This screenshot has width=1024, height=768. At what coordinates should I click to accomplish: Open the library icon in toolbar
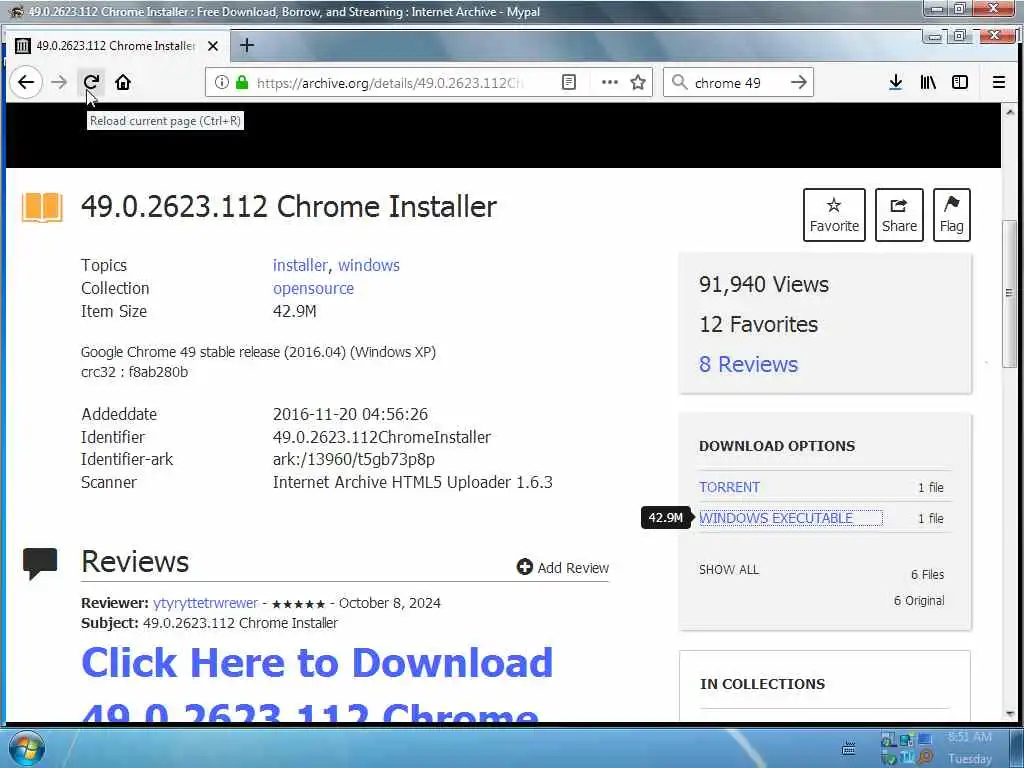[x=928, y=82]
